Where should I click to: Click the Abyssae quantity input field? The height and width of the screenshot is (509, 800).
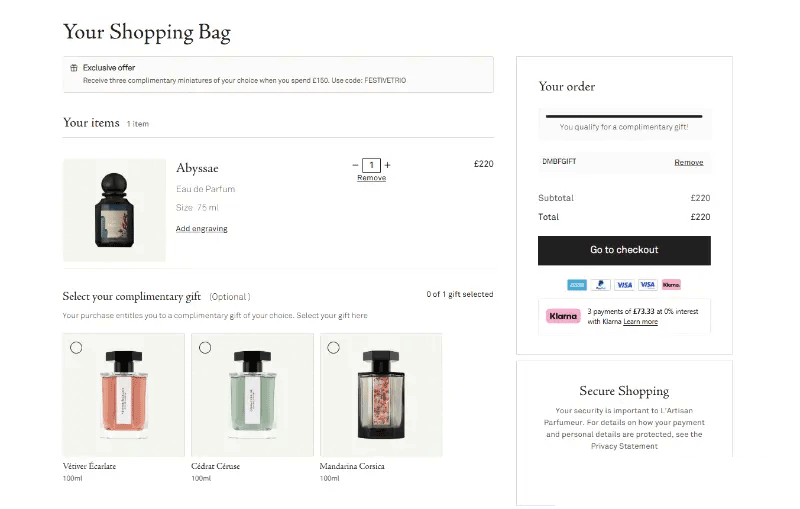[x=371, y=165]
